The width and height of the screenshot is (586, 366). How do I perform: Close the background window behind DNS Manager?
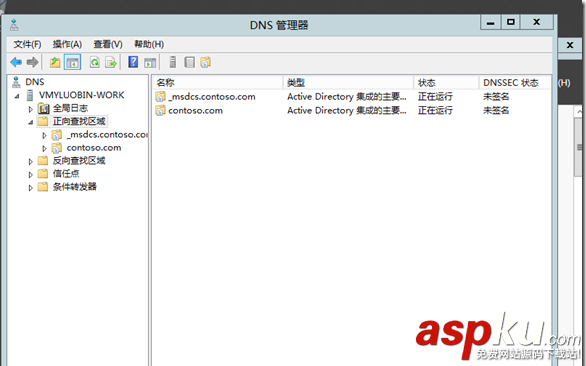point(570,45)
